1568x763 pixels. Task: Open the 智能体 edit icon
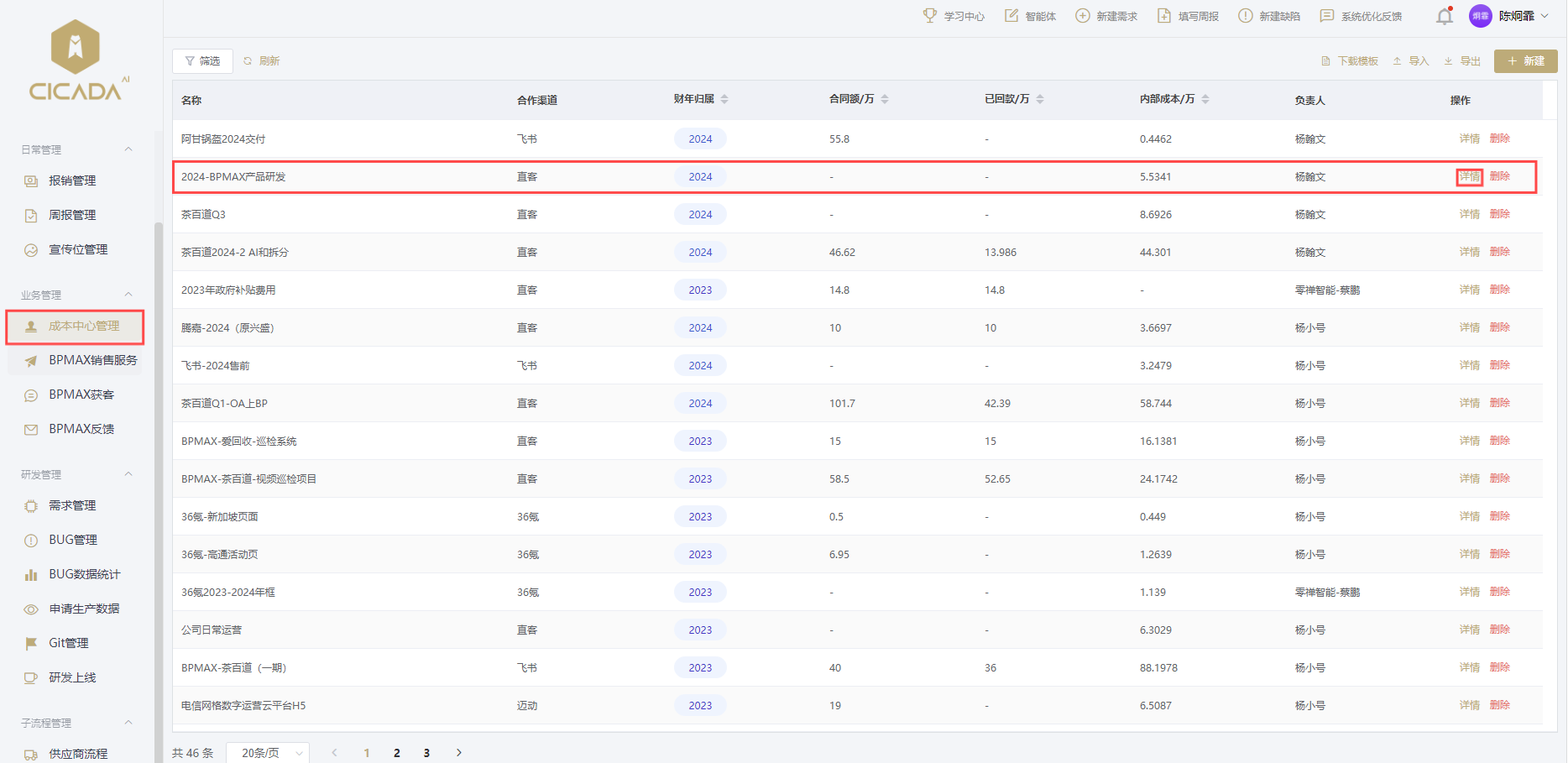point(1011,15)
